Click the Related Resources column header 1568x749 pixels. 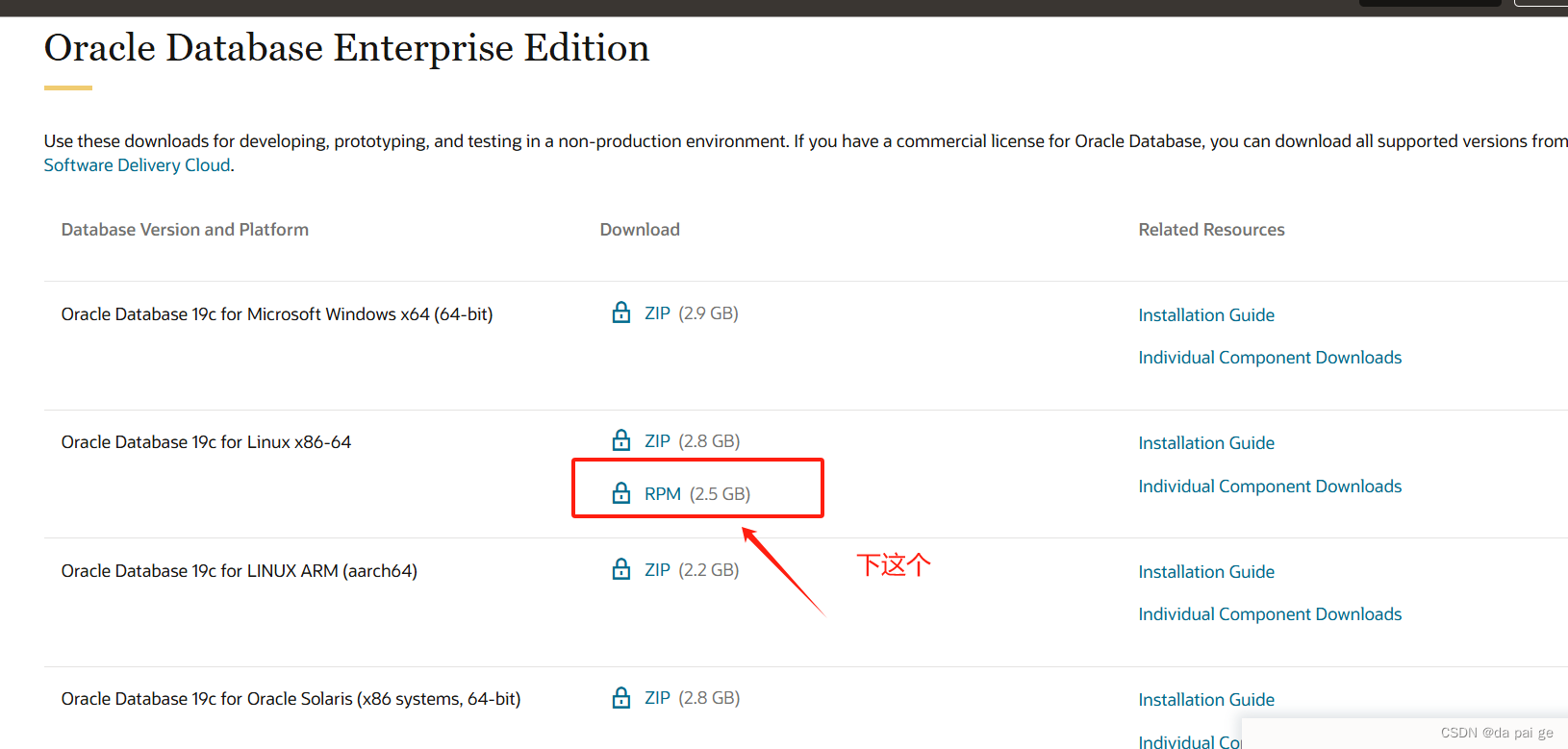(x=1211, y=230)
